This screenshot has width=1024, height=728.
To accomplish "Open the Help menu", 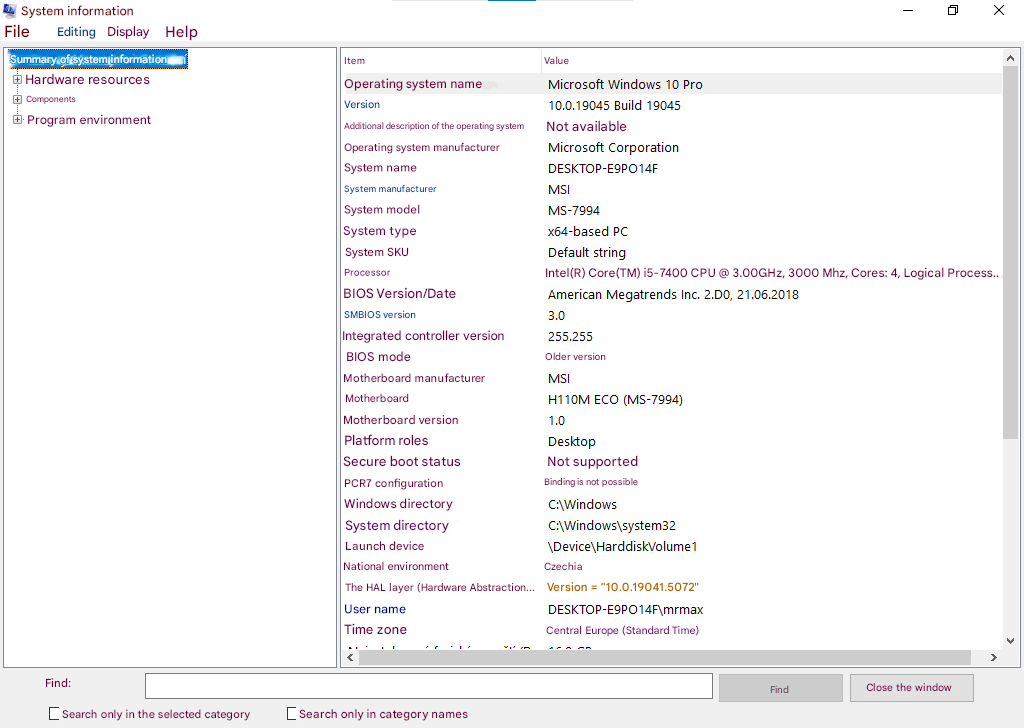I will [181, 31].
